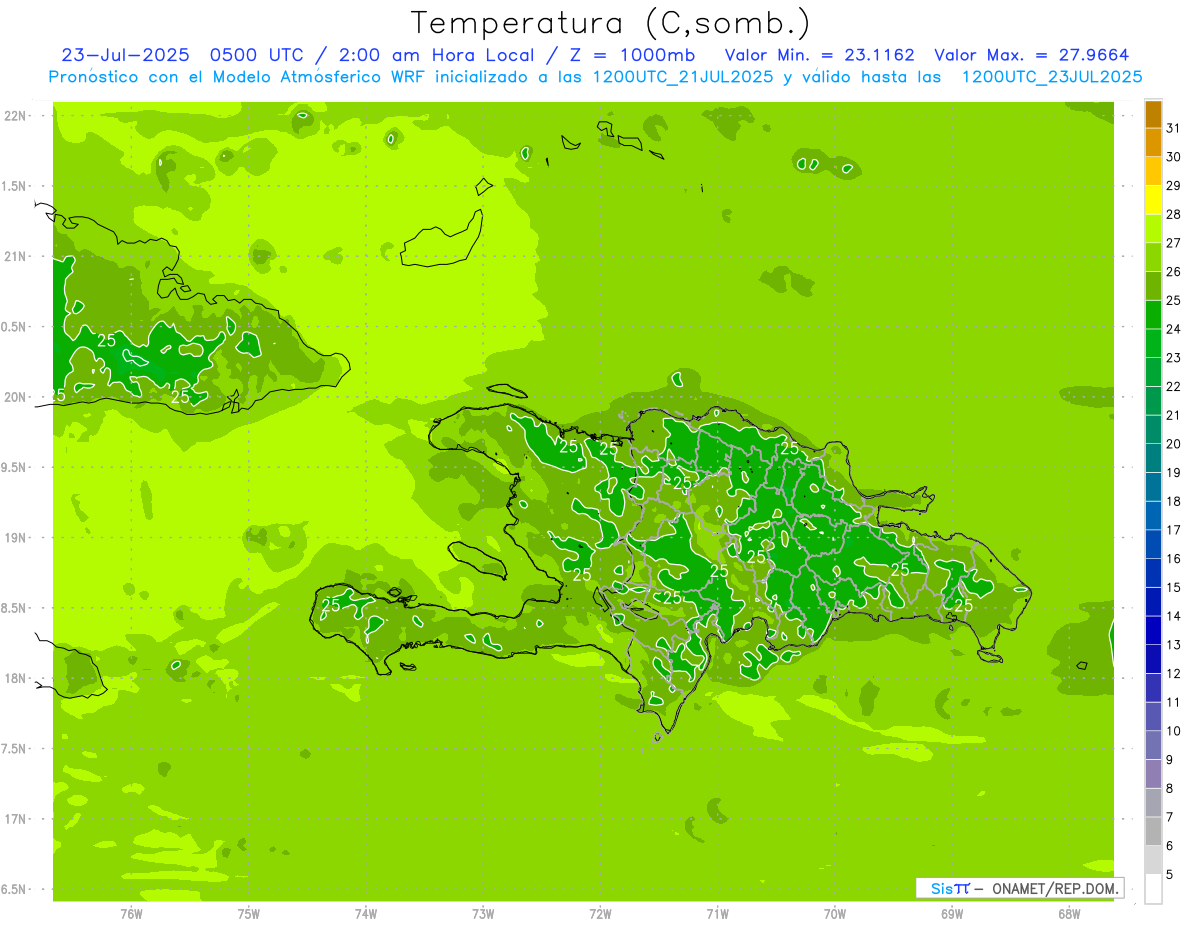Screen dimensions: 1200x927
Task: Click the '9.5N' latitude label
Action: click(x=15, y=467)
